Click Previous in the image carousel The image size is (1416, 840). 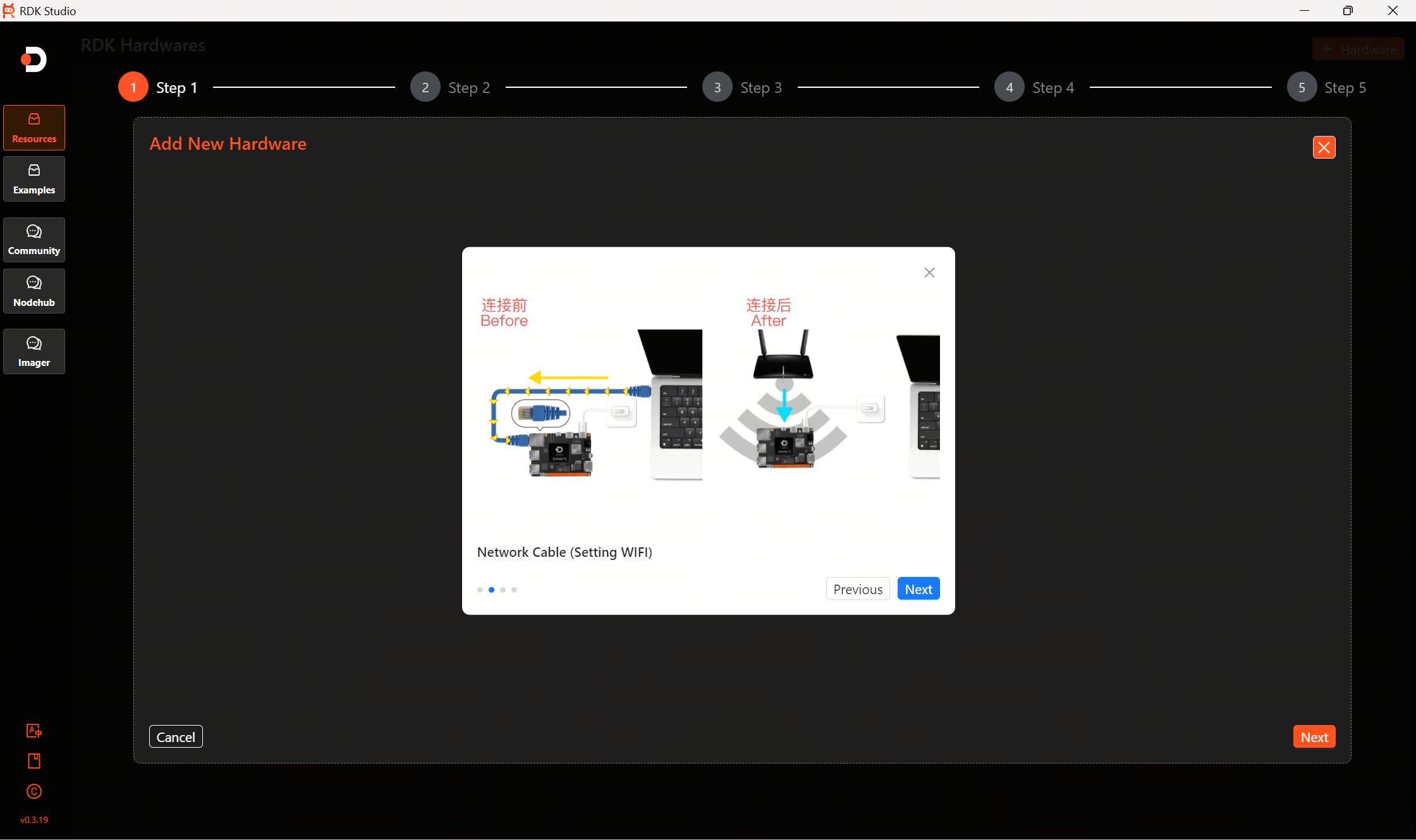857,588
